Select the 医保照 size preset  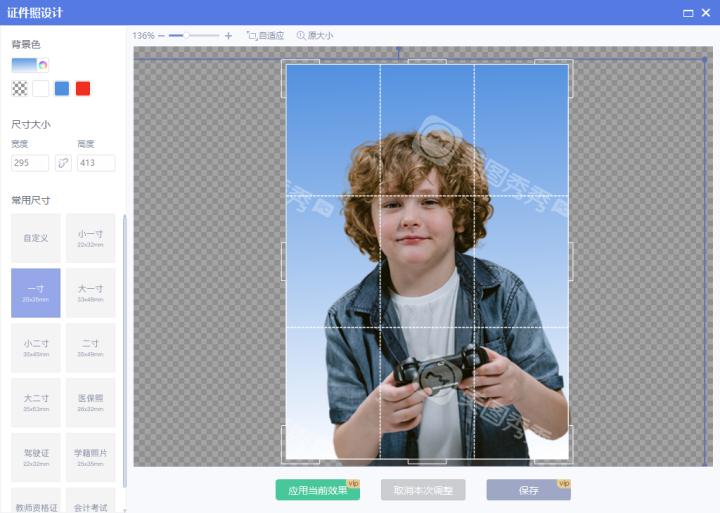[90, 403]
